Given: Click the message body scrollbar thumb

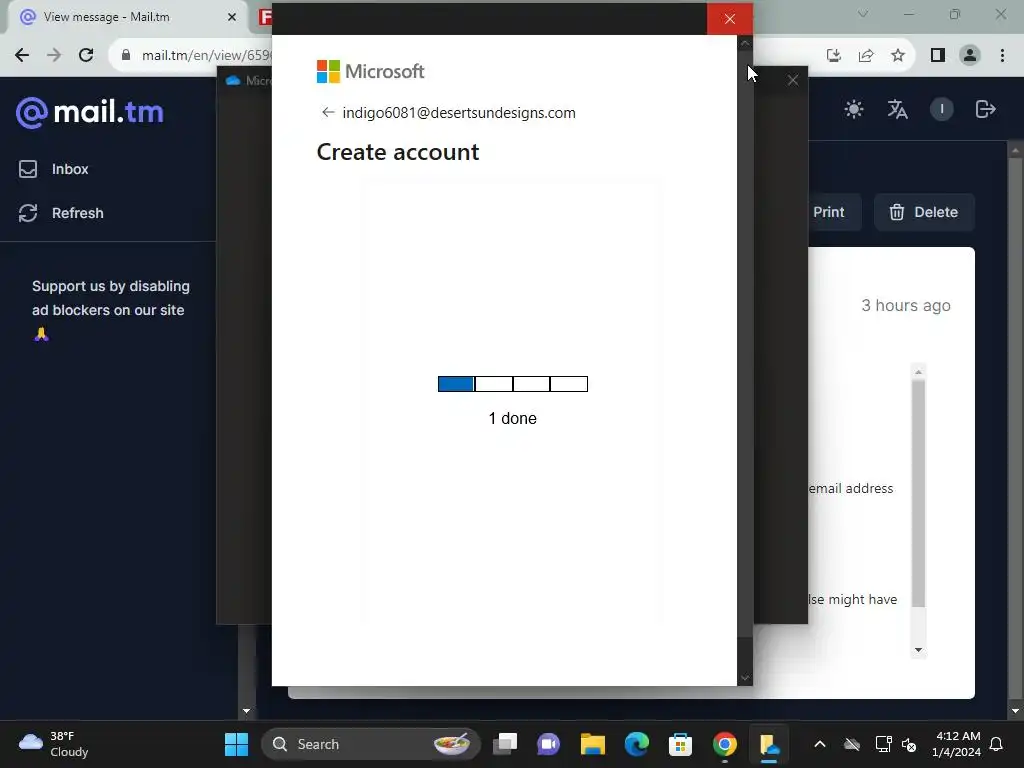Looking at the screenshot, I should click(x=918, y=493).
